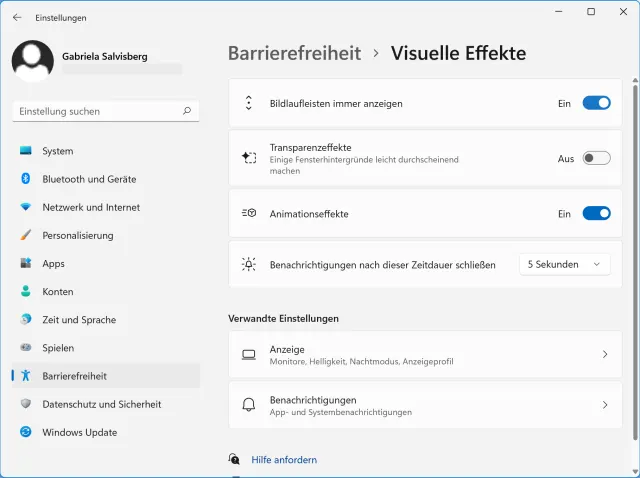
Task: Enable the Transparenzeffekte toggle
Action: [x=596, y=158]
